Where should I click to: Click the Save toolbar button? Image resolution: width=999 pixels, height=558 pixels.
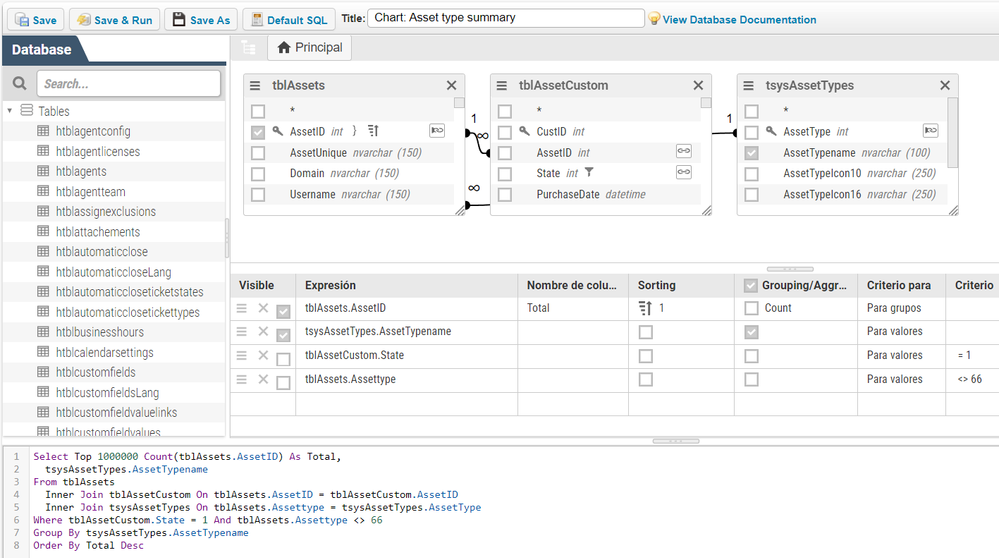point(34,20)
